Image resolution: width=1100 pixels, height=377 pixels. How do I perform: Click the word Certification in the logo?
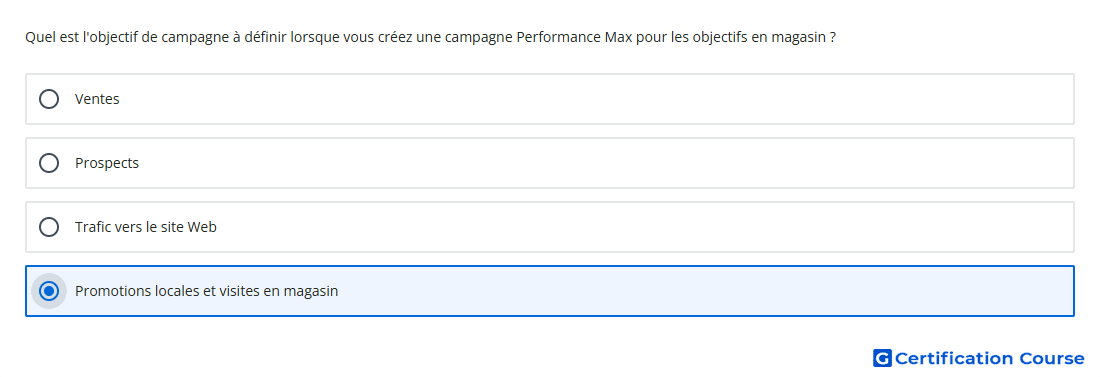954,358
